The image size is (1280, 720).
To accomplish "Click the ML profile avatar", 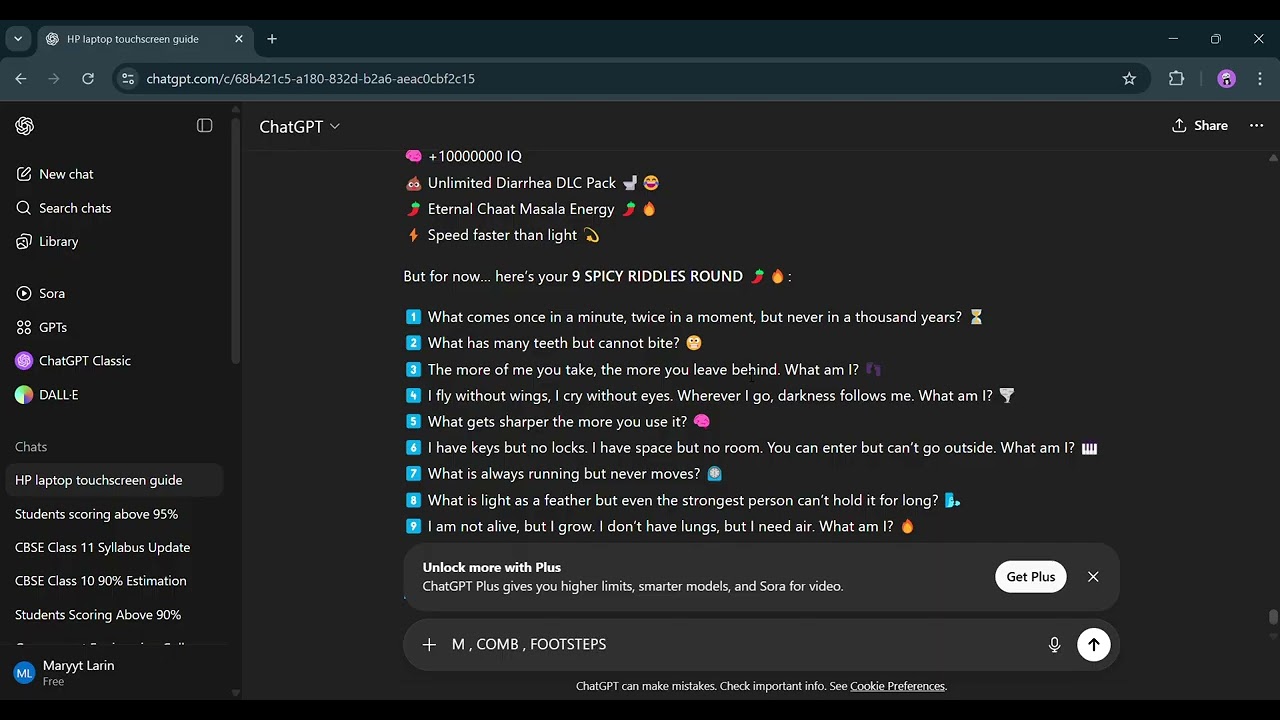I will 24,673.
